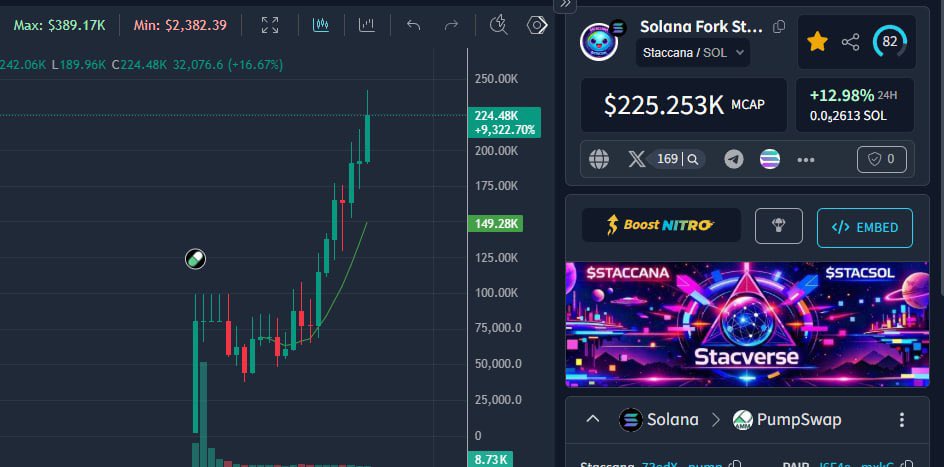Open the EMBED code button
The height and width of the screenshot is (467, 944).
tap(865, 227)
